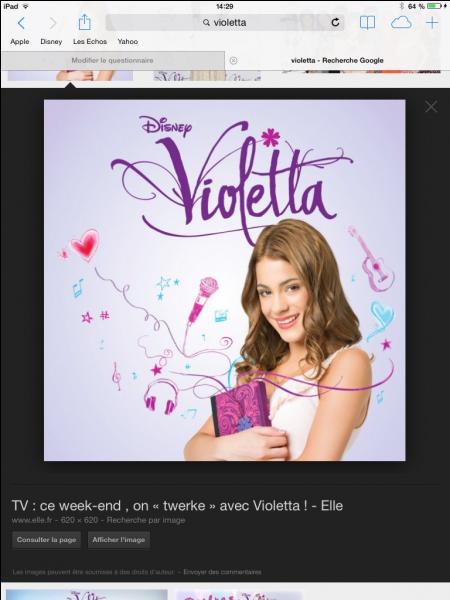Select violetta - Recherche Google tab
Screen dimensions: 450x600
pos(337,60)
